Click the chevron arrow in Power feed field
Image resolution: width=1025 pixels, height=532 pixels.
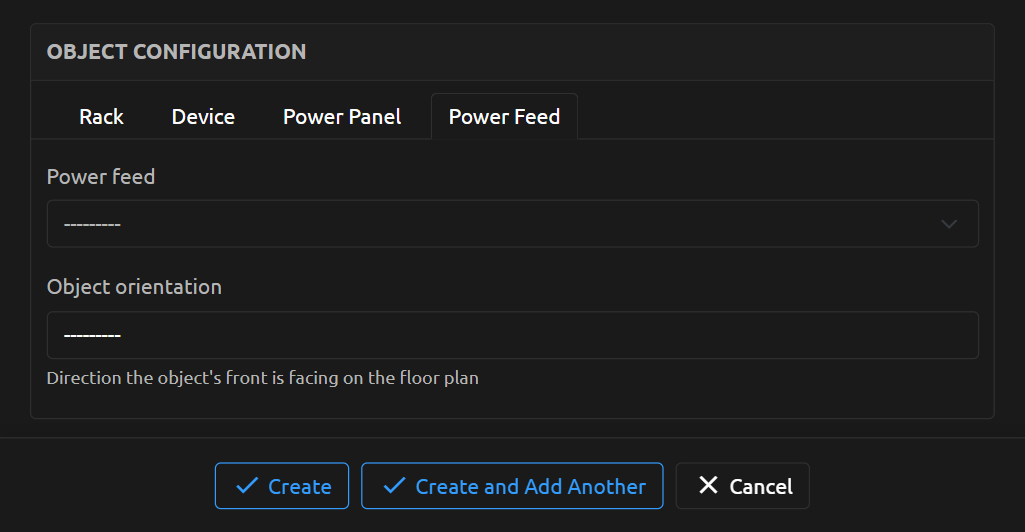tap(949, 224)
